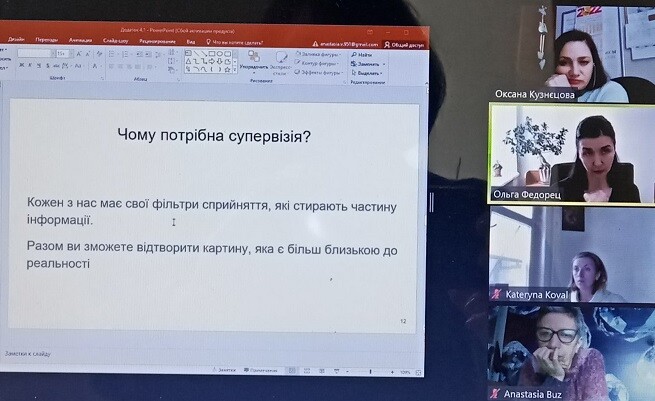
Task: Toggle bold formatting (Ж)
Action: (x=22, y=65)
